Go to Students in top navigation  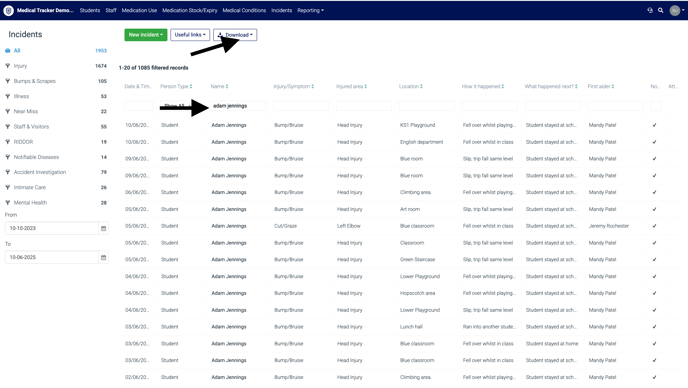point(90,11)
